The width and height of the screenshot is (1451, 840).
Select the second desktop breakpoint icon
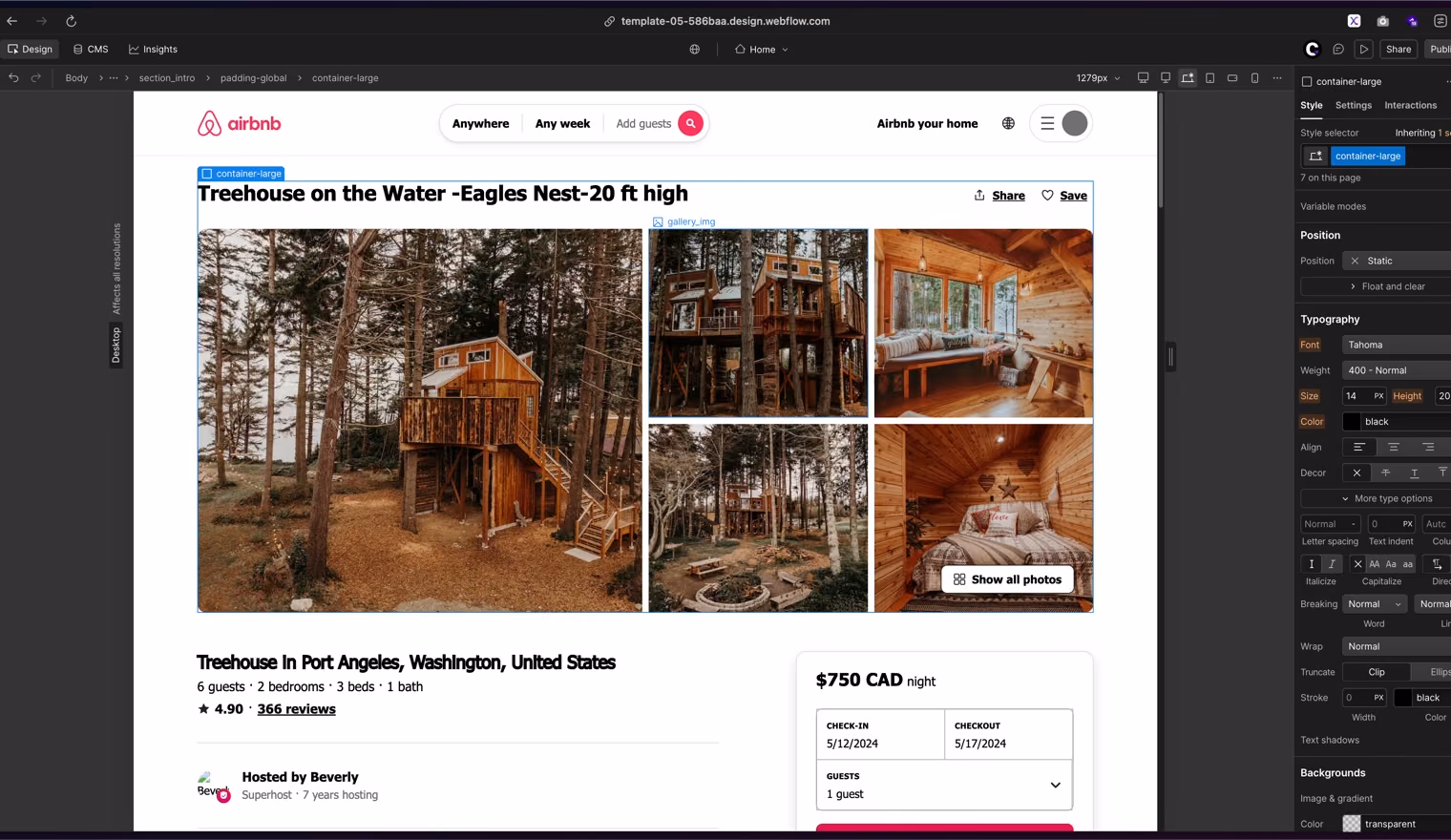point(1166,78)
